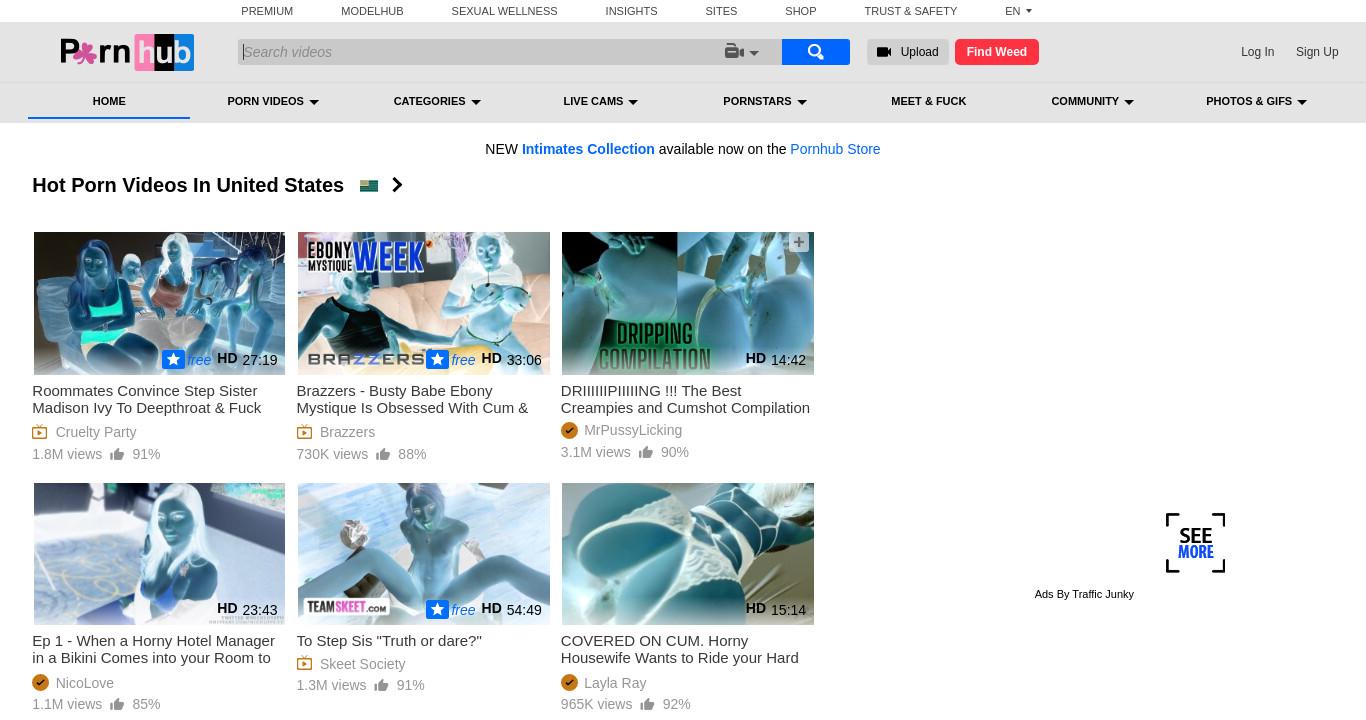Click the Ads By Traffic Junky text
Viewport: 1366px width, 720px height.
1084,594
